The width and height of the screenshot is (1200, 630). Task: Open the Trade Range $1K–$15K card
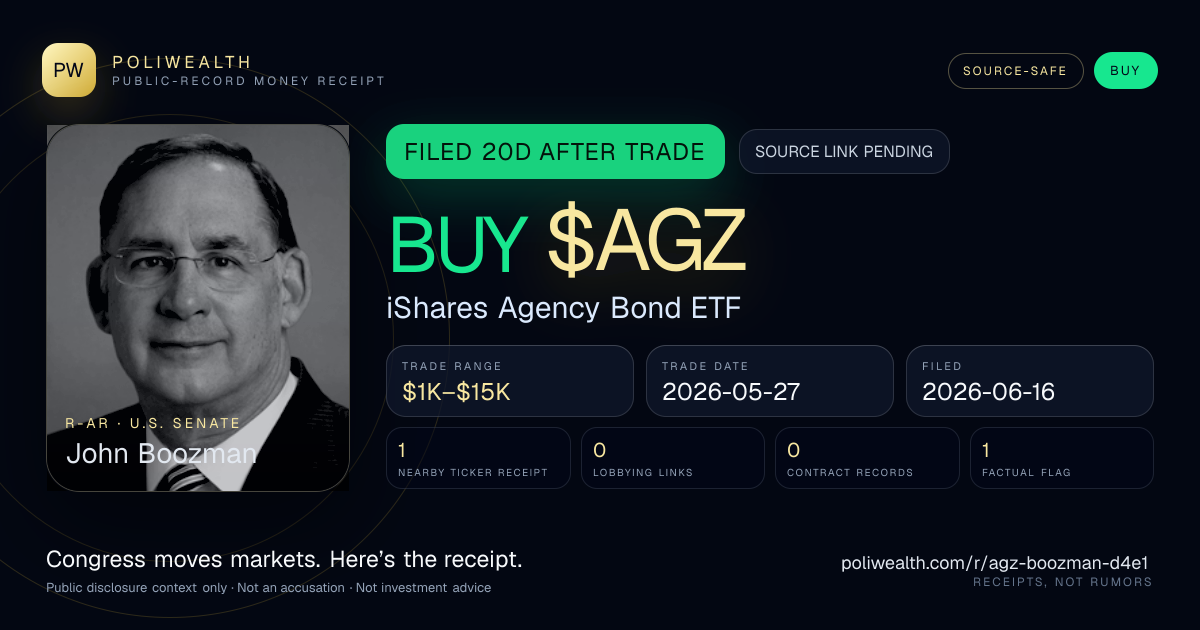click(x=510, y=381)
